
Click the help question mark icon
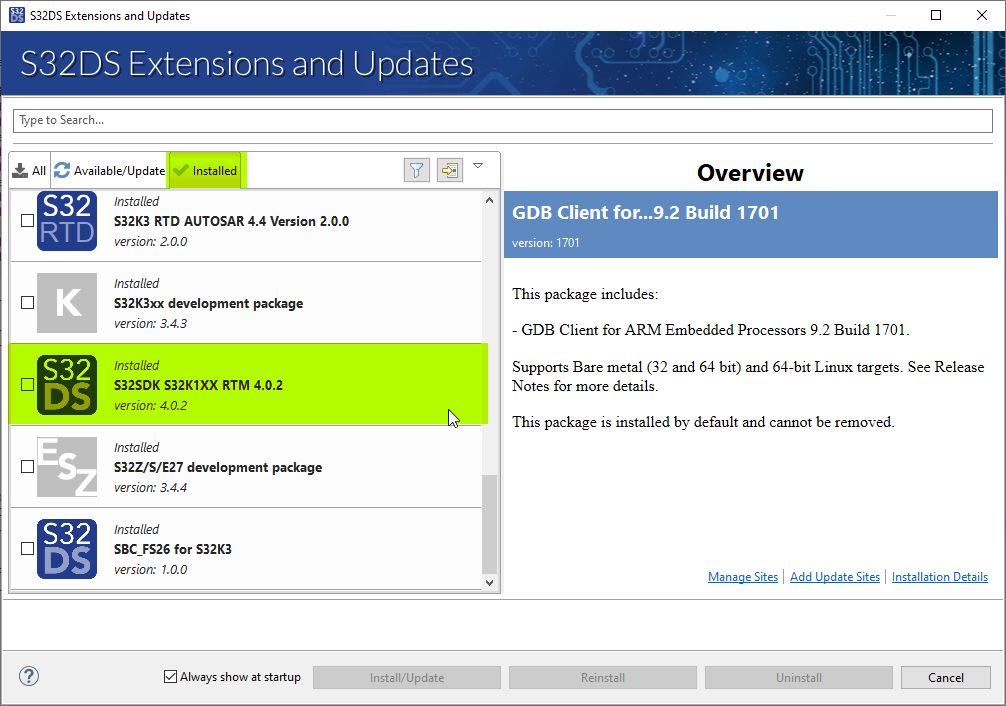tap(28, 676)
